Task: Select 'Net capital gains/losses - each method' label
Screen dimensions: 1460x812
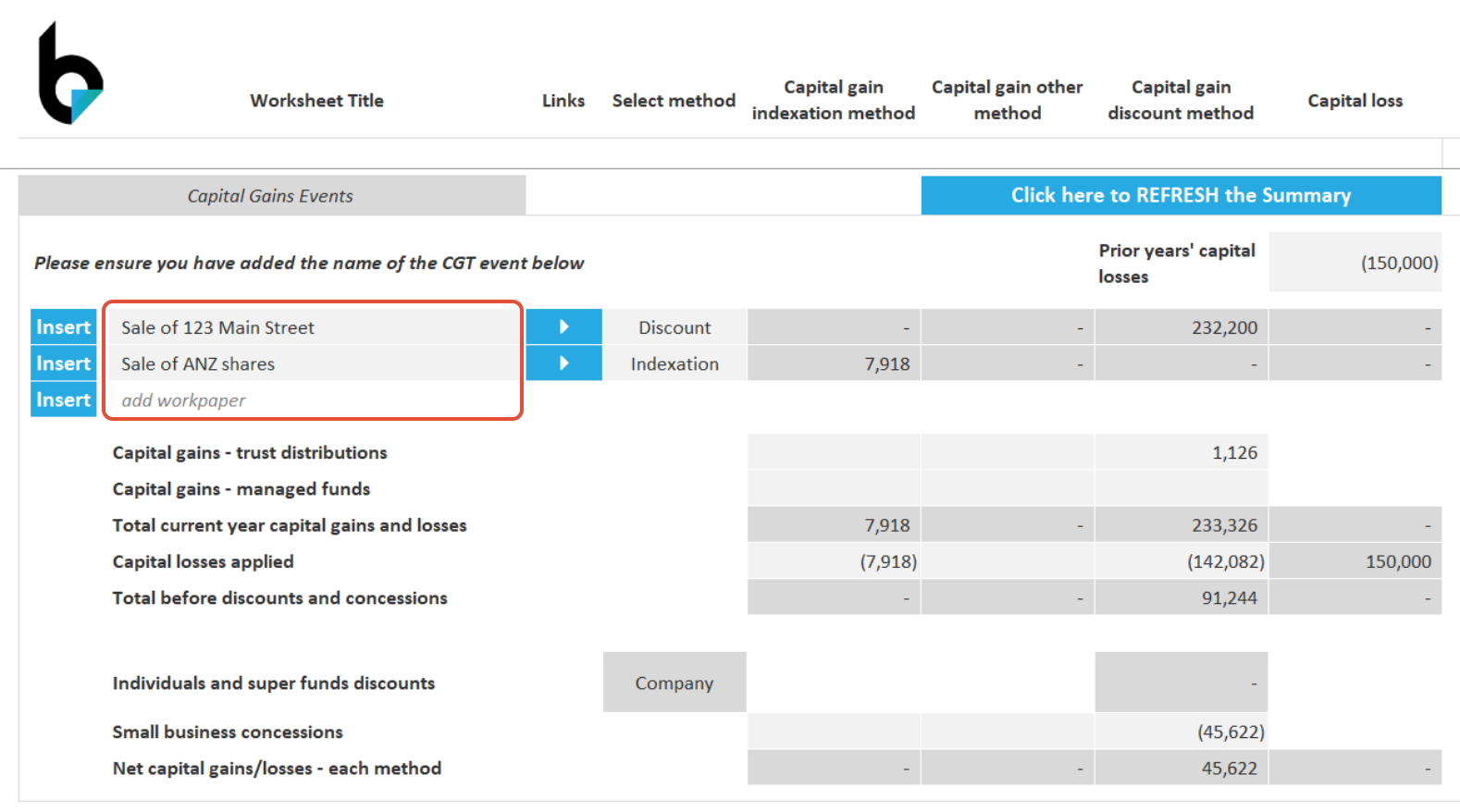Action: 277,768
